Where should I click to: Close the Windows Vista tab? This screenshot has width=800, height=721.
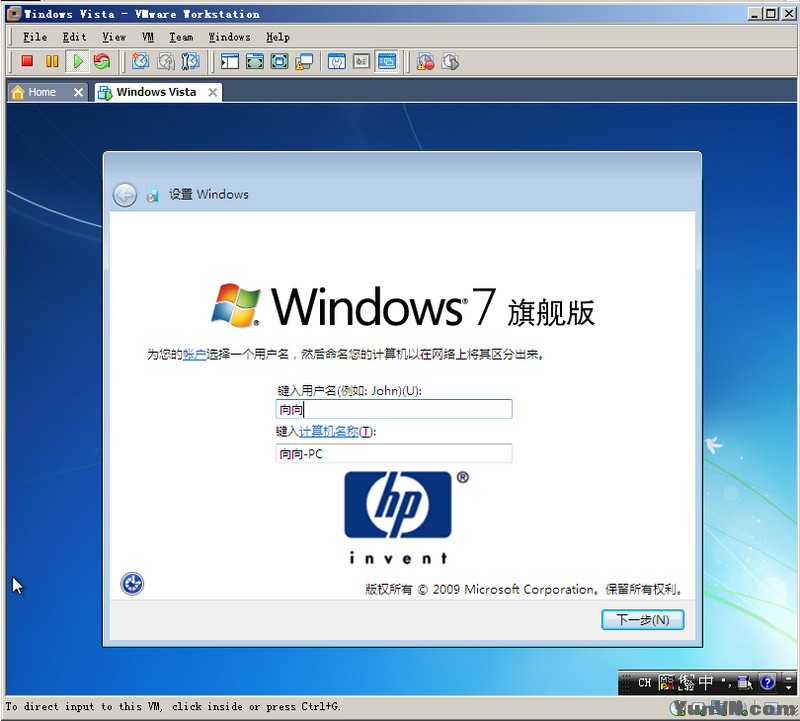(213, 92)
